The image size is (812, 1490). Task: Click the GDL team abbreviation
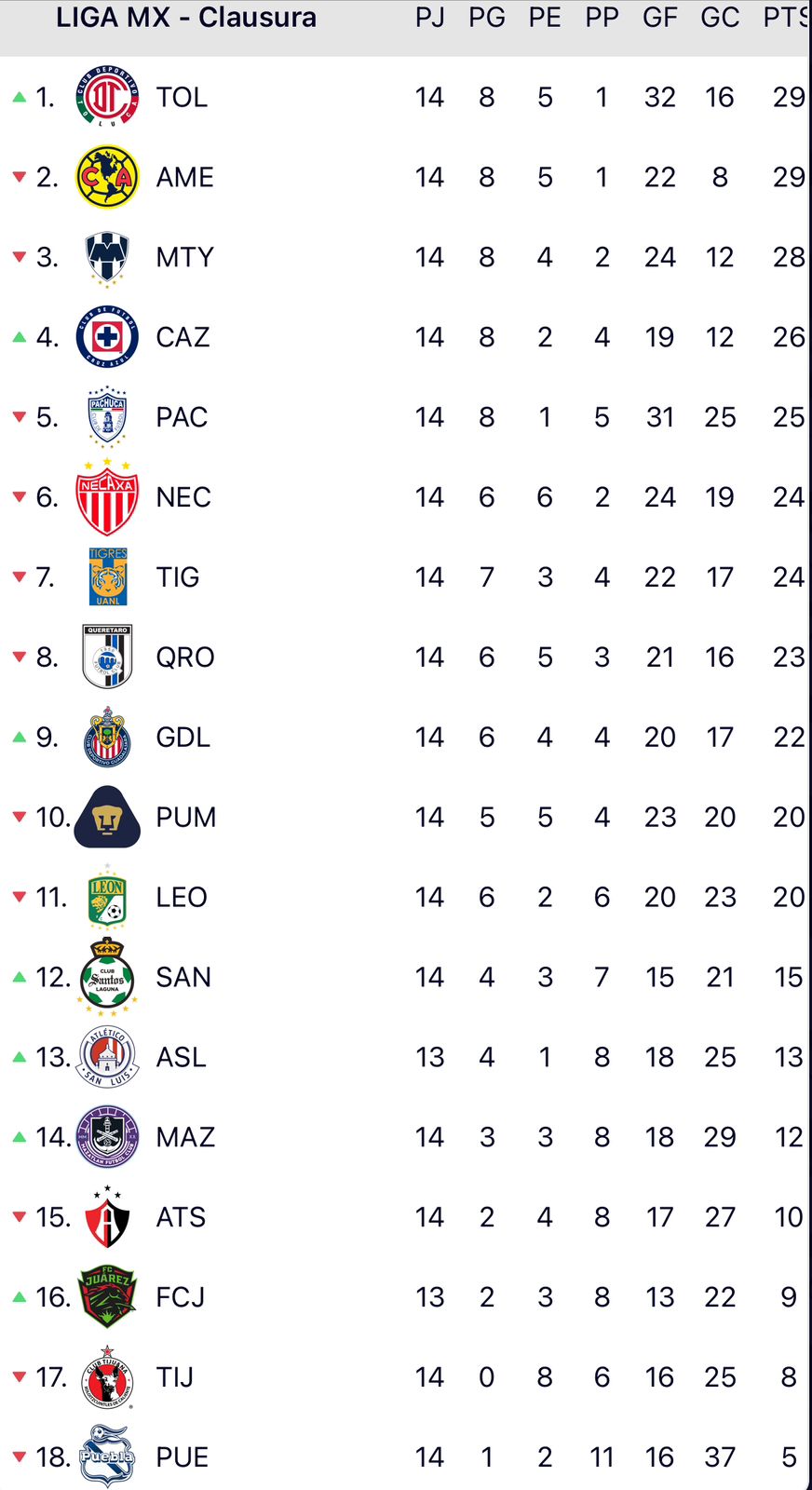tap(183, 738)
